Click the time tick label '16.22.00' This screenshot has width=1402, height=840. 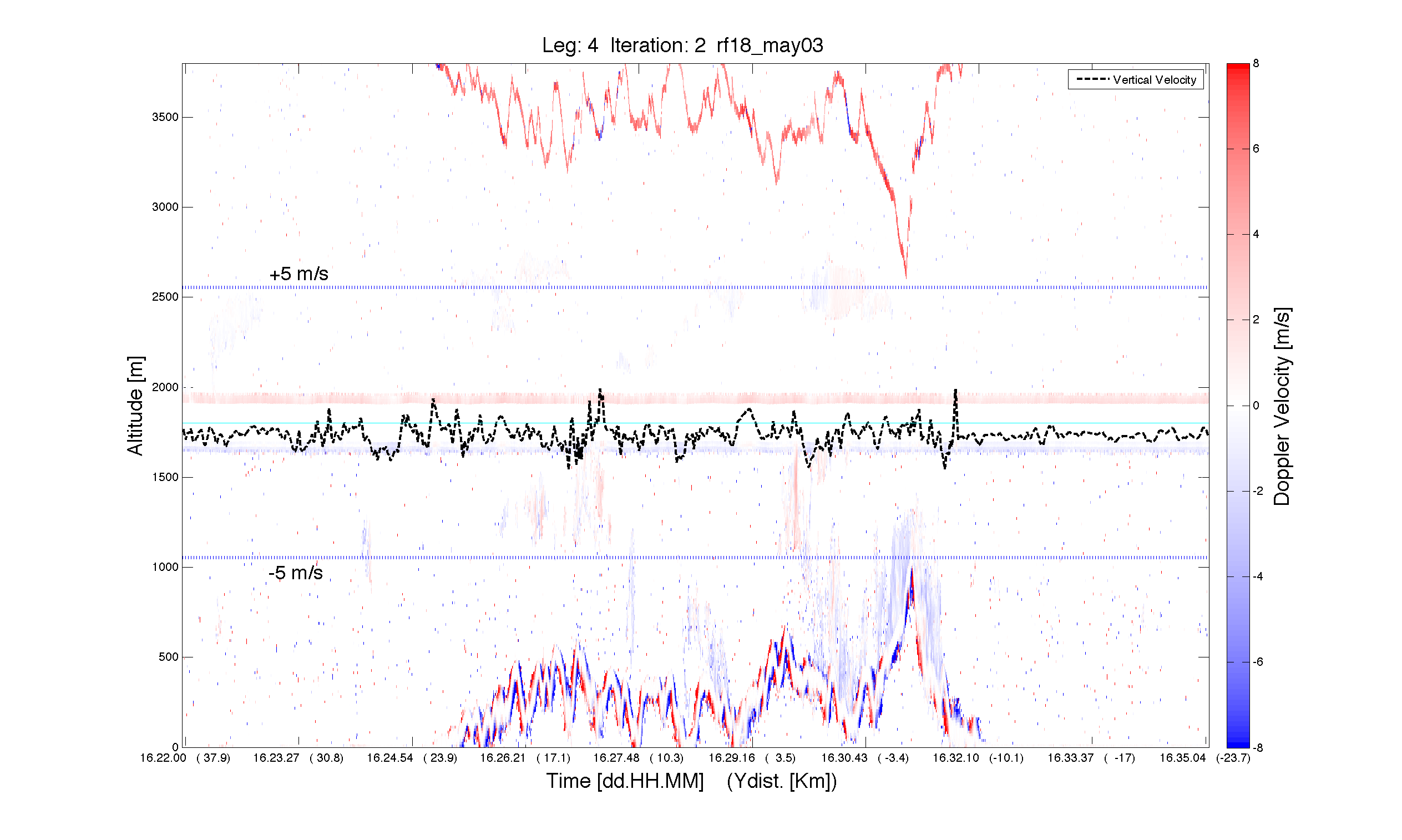click(163, 758)
